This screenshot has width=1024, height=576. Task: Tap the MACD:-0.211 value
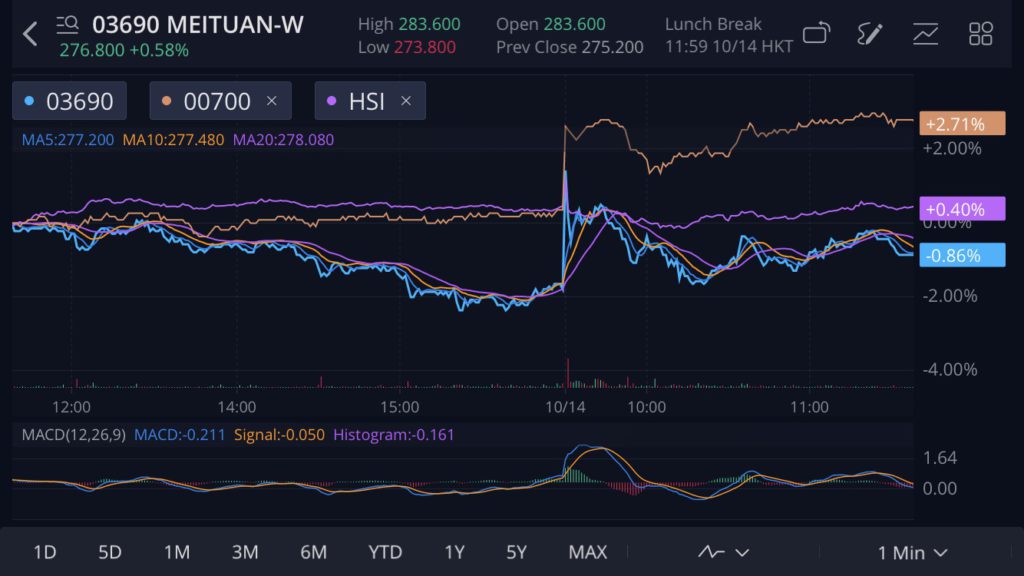[180, 435]
